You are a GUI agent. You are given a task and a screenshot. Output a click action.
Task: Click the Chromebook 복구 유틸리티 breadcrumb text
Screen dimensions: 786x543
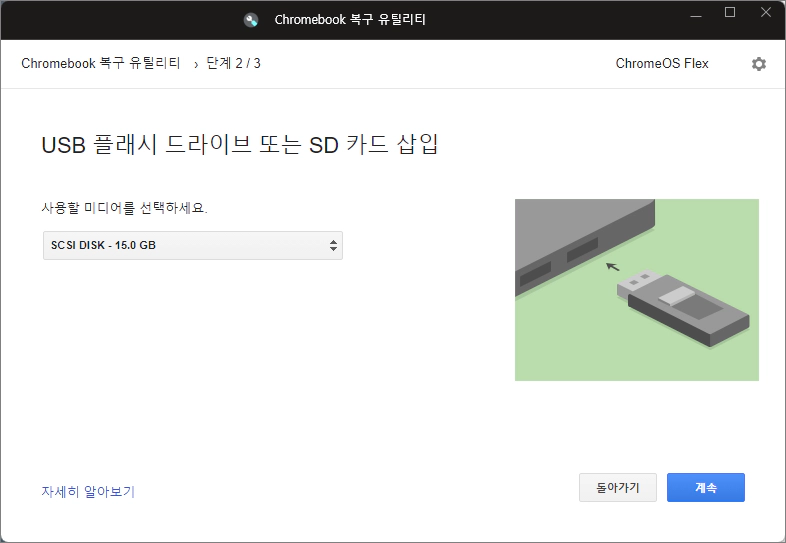coord(101,63)
